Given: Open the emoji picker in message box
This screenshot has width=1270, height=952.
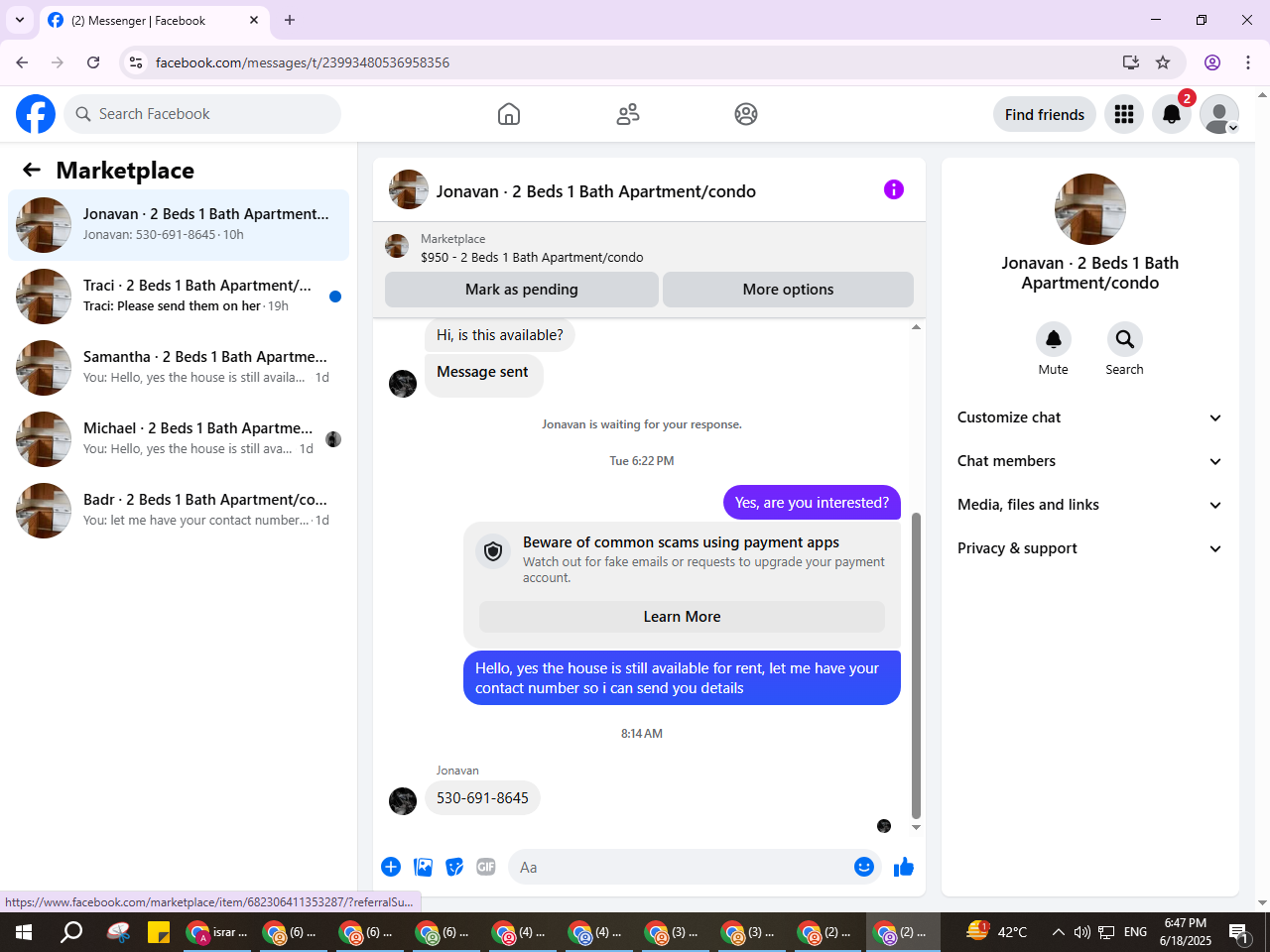Looking at the screenshot, I should click(x=864, y=867).
